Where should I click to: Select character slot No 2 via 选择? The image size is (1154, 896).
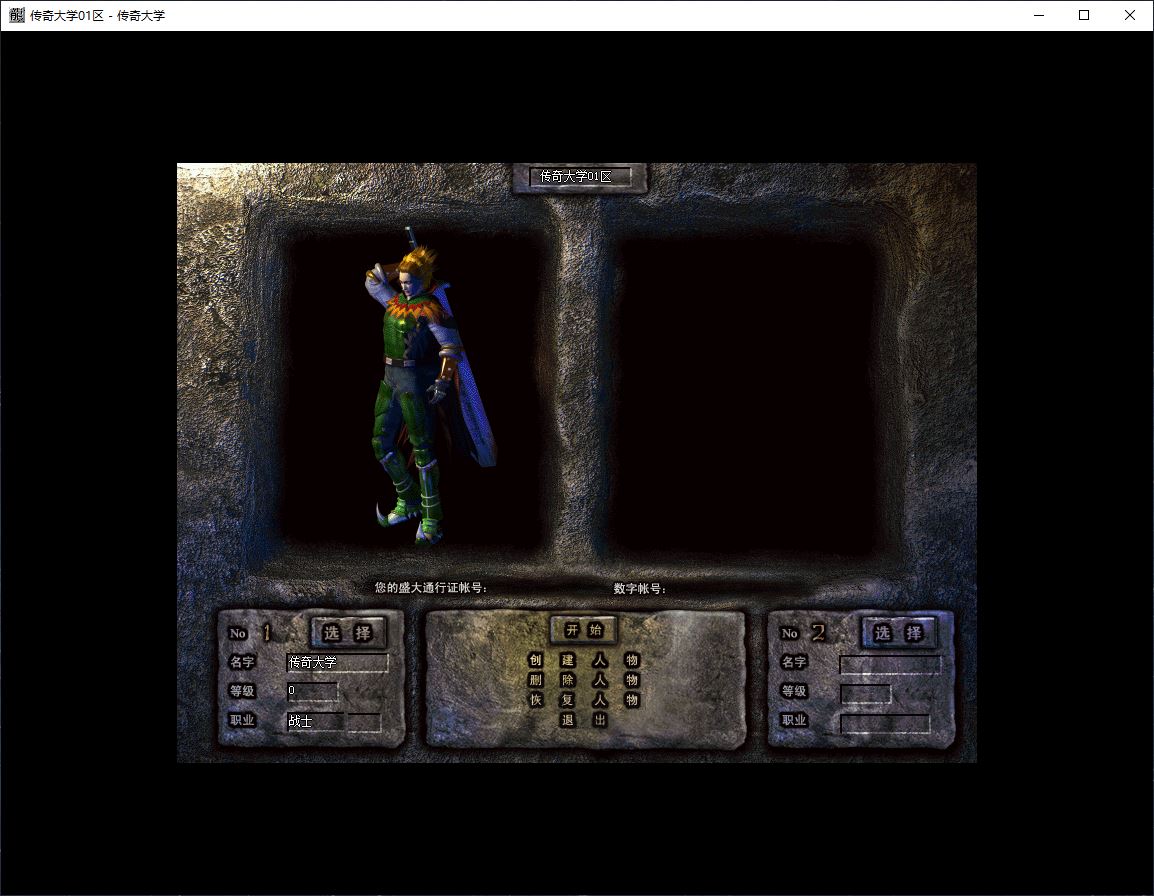click(899, 633)
